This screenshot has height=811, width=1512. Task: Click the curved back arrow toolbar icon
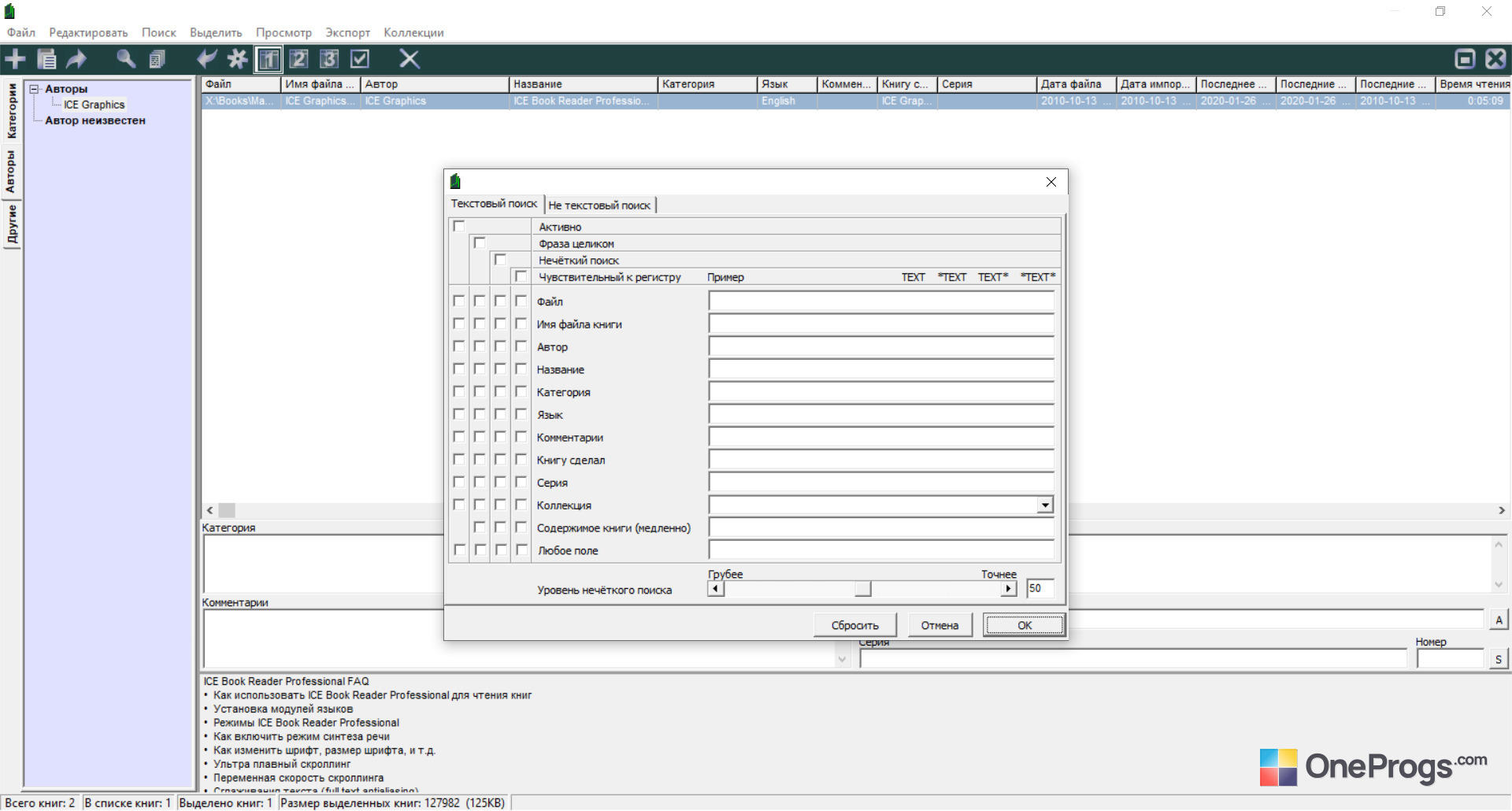point(206,59)
